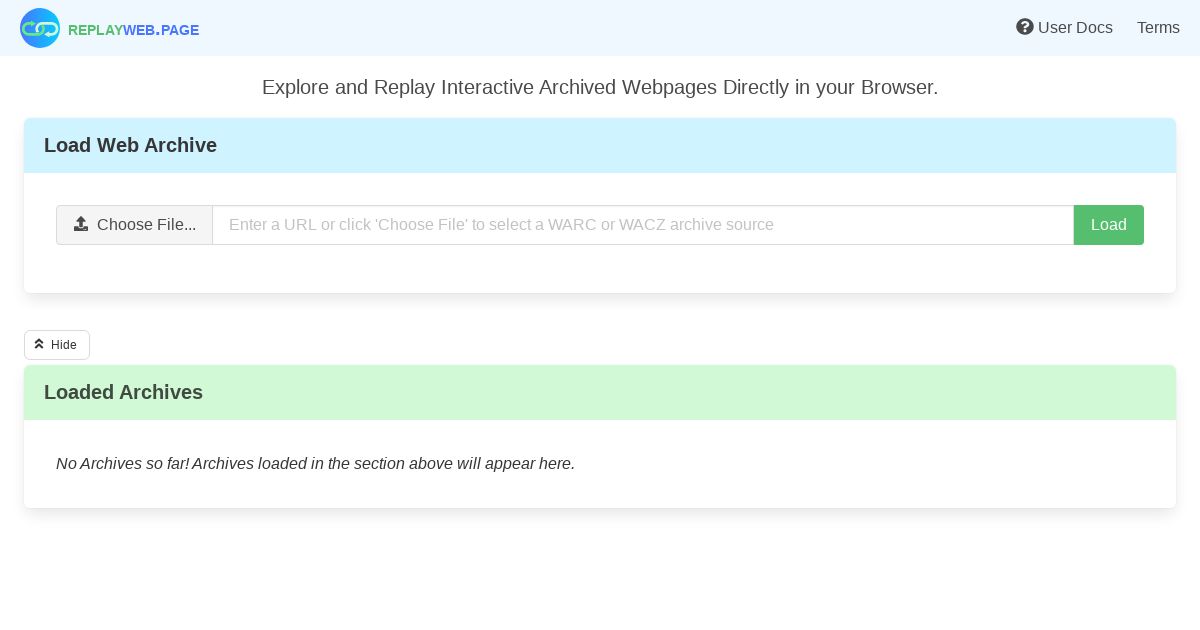Image resolution: width=1200 pixels, height=630 pixels.
Task: Click empty space below the URL input row
Action: point(600,269)
